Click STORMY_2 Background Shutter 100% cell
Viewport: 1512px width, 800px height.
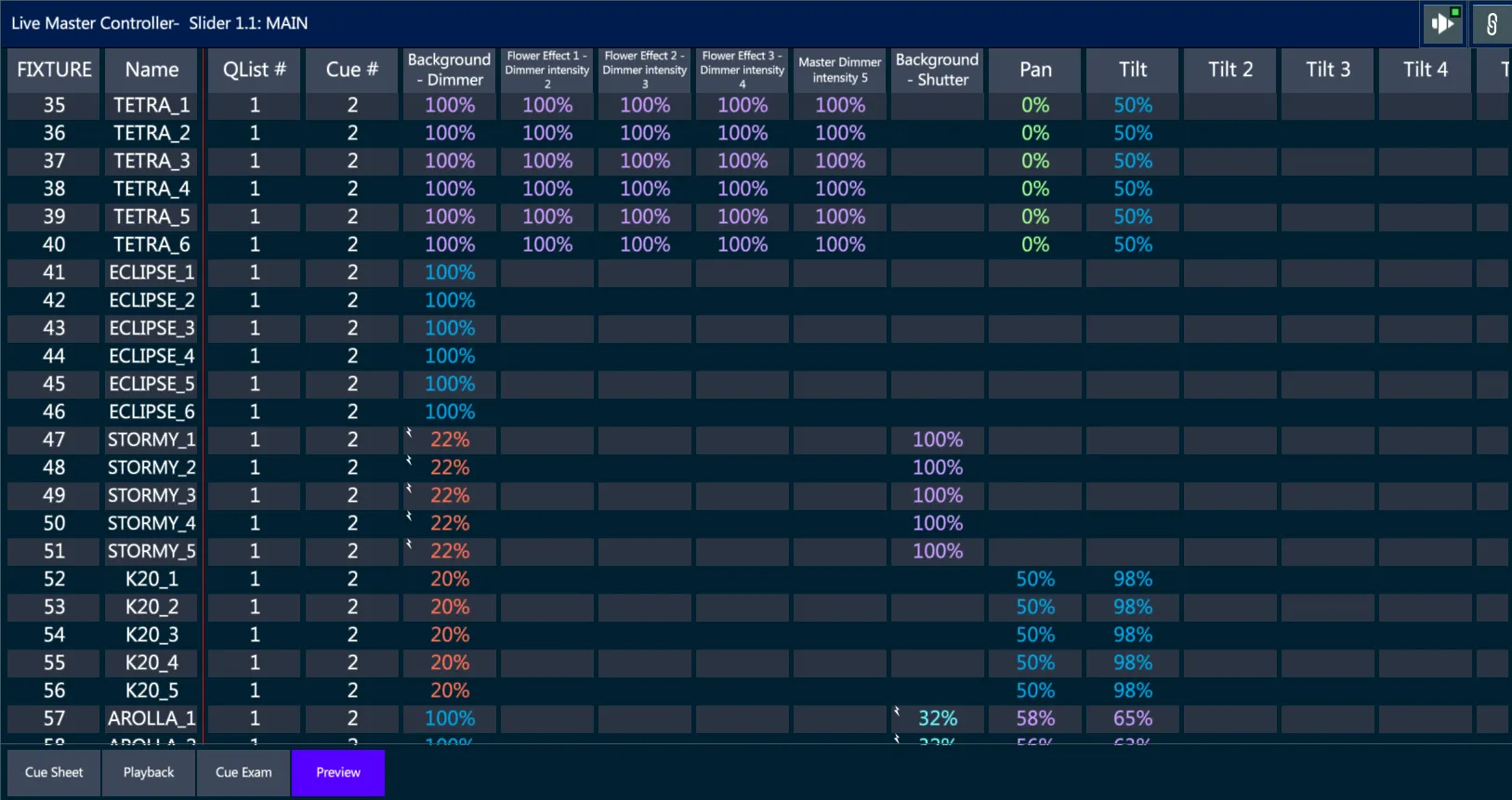pyautogui.click(x=938, y=467)
